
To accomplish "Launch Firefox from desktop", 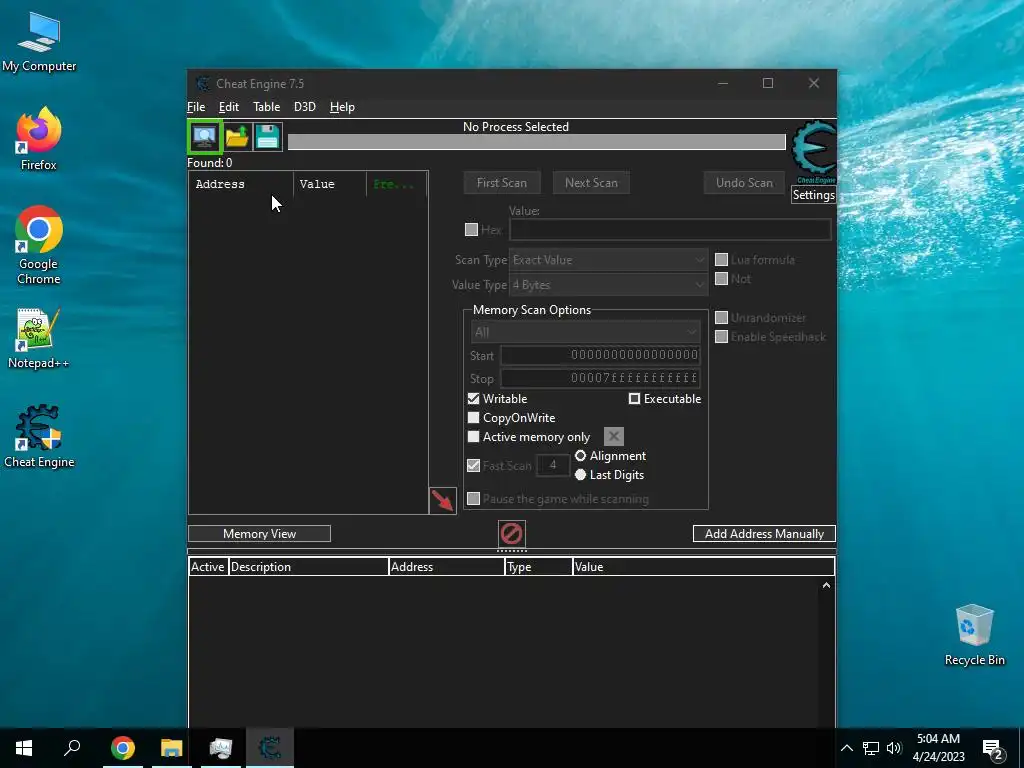I will 39,139.
